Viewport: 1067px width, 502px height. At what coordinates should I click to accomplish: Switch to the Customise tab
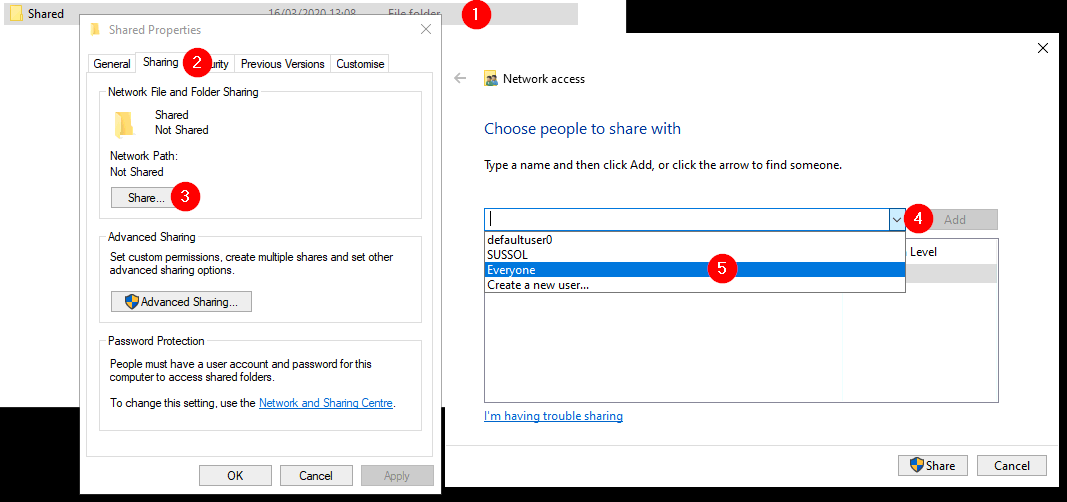click(360, 64)
